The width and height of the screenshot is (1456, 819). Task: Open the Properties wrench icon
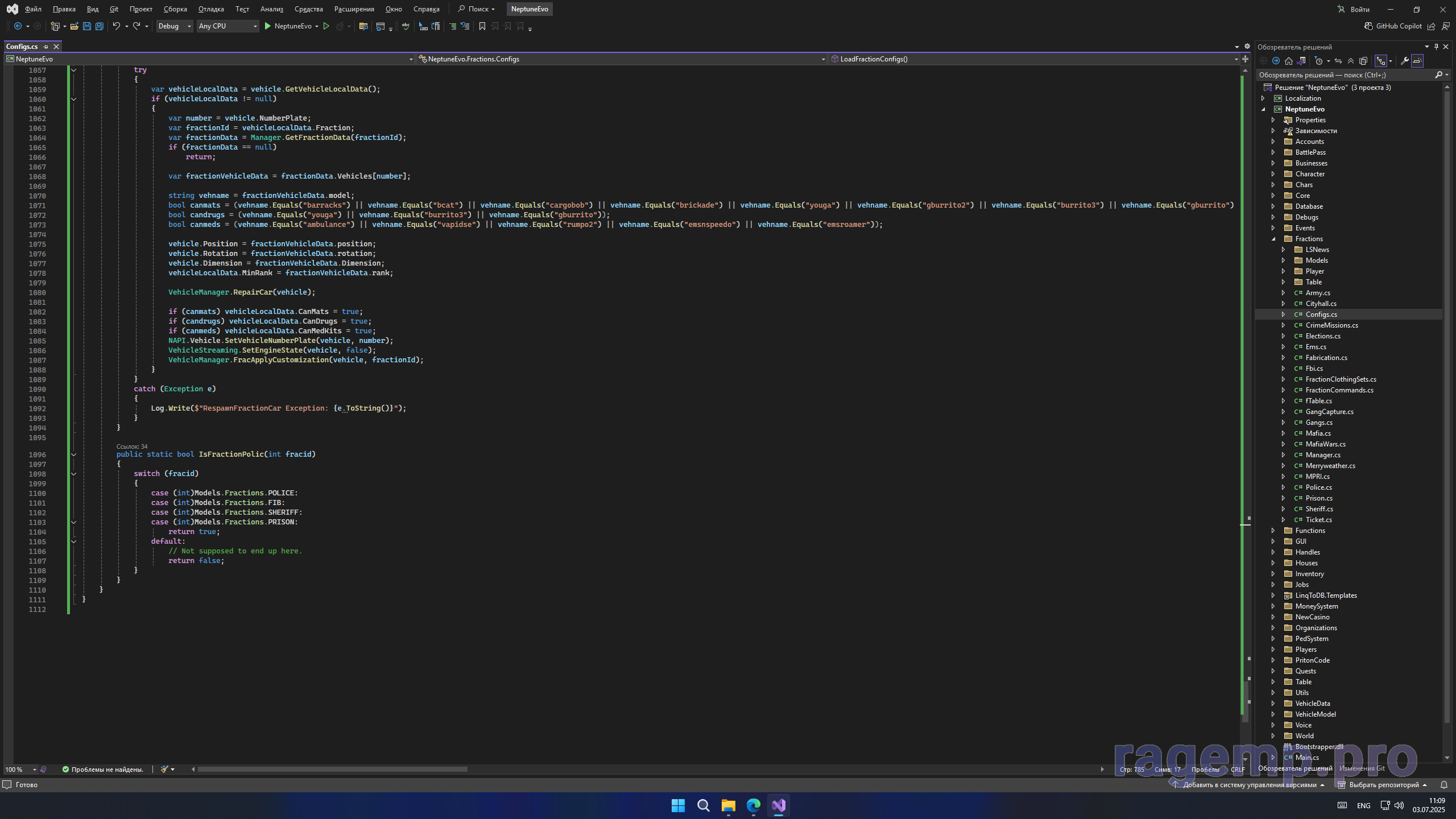coord(1404,61)
